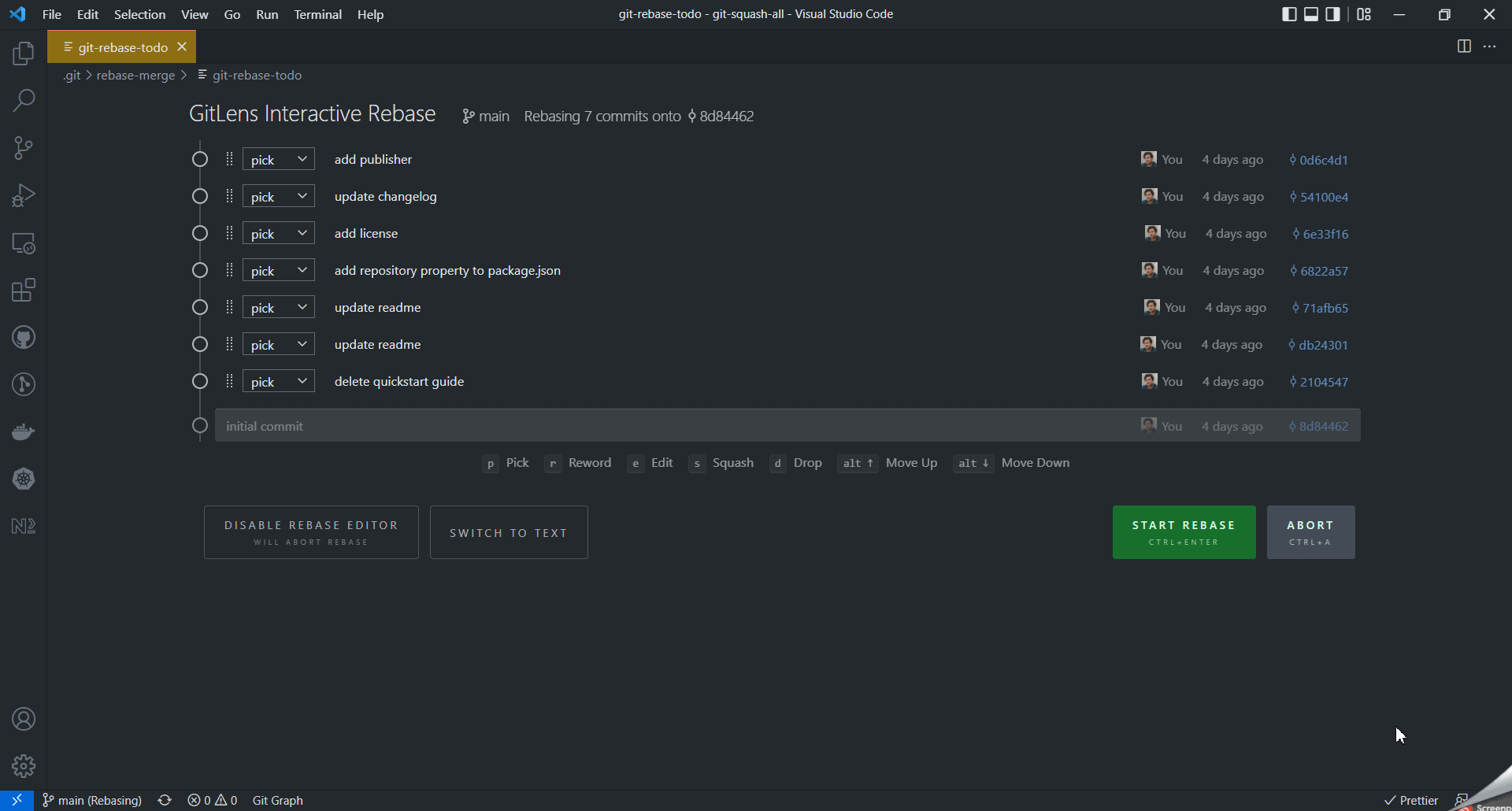Open Git Graph from status bar
The width and height of the screenshot is (1512, 811).
tap(277, 800)
